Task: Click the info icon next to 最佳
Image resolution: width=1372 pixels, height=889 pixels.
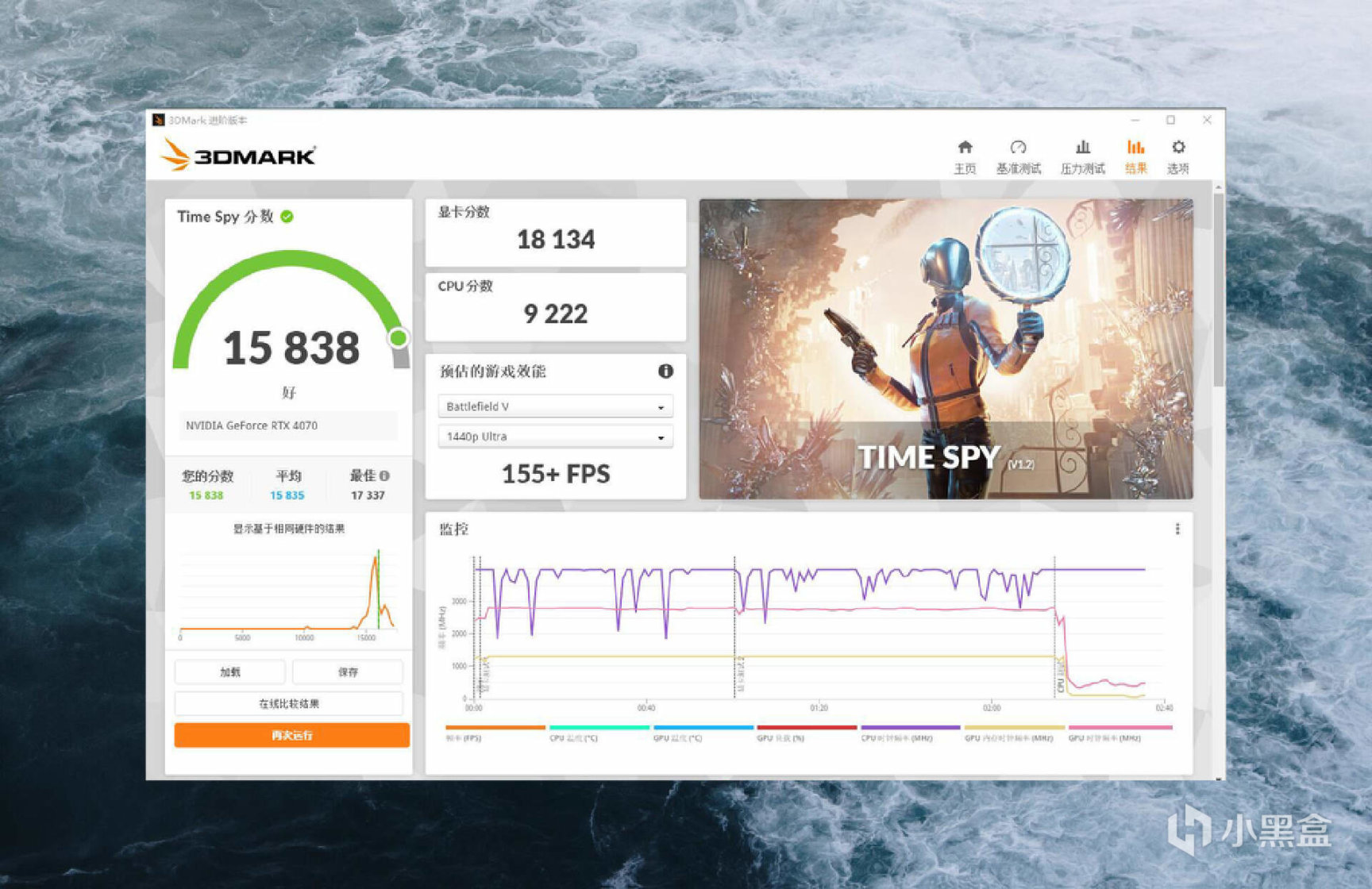Action: (x=384, y=476)
